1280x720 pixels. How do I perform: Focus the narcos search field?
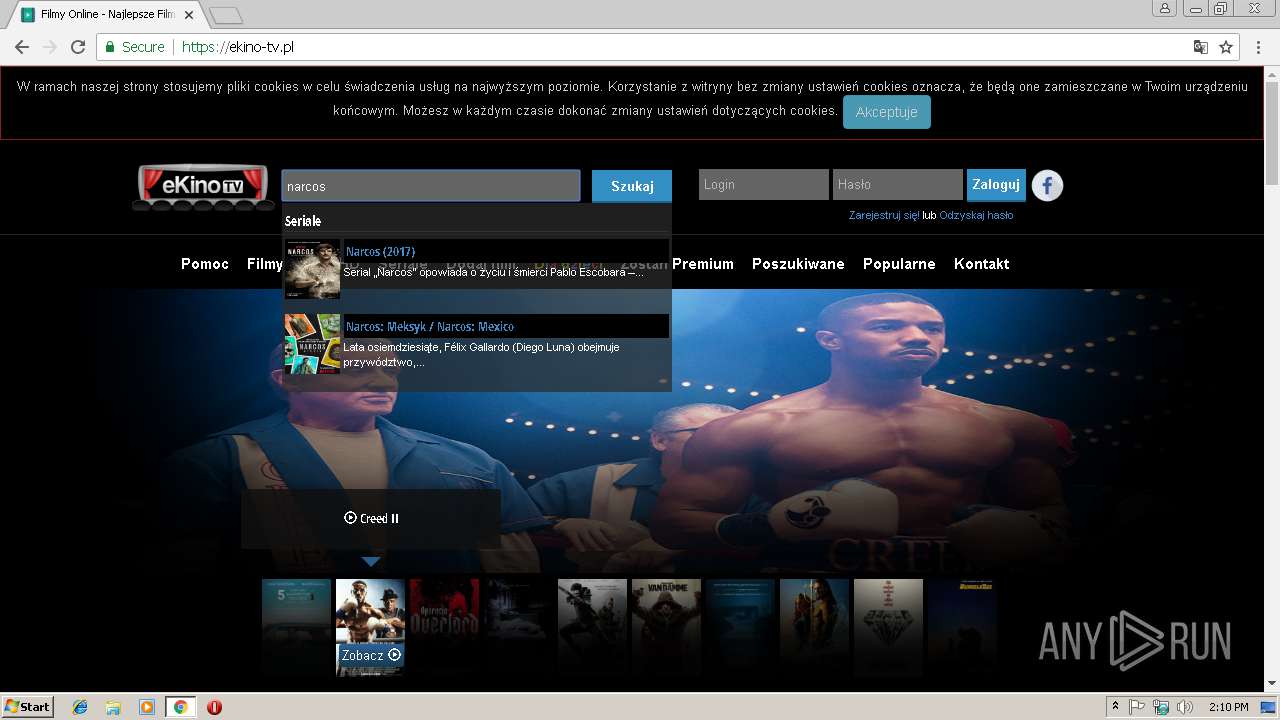click(431, 186)
